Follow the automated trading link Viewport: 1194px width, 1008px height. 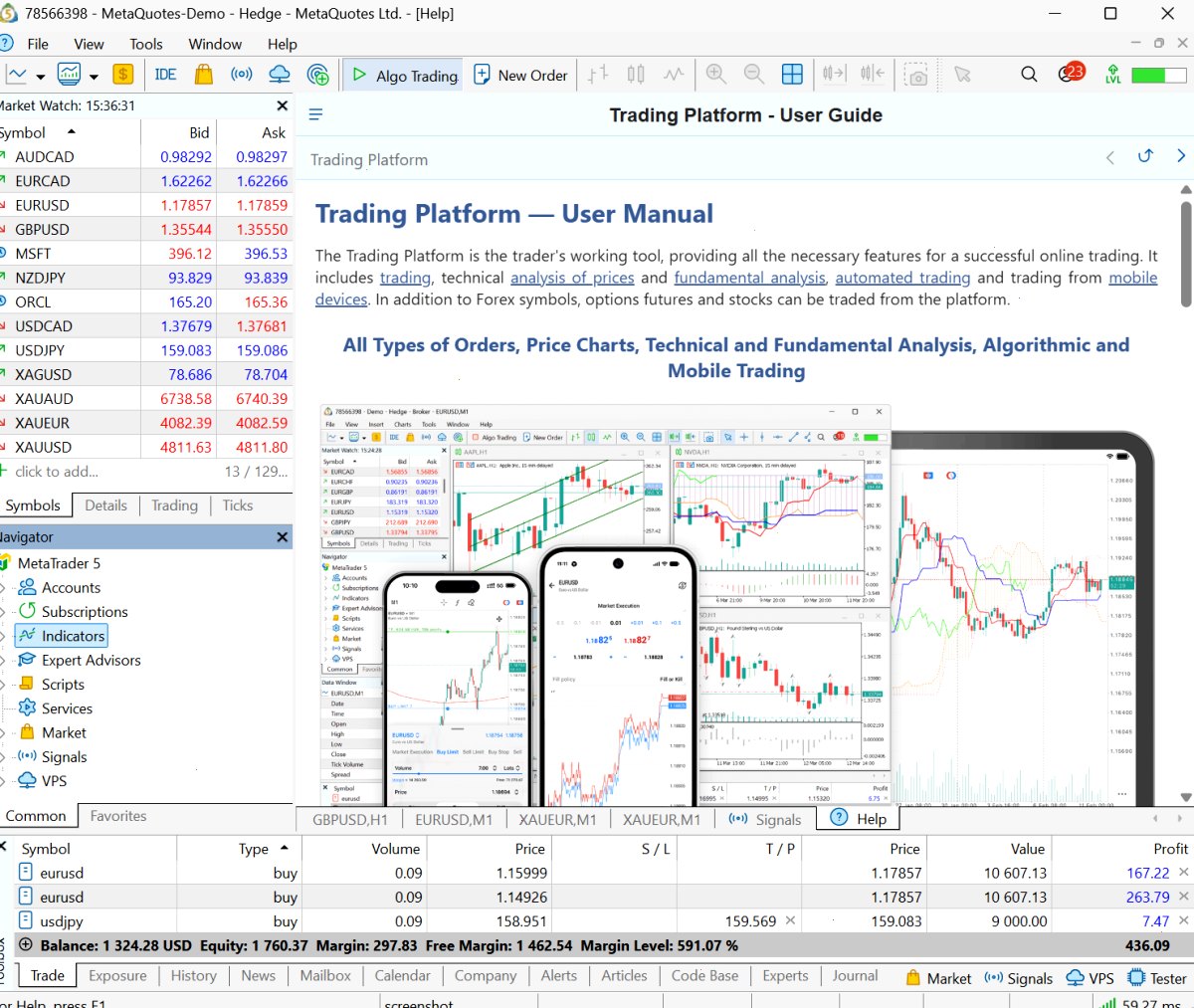(x=902, y=278)
